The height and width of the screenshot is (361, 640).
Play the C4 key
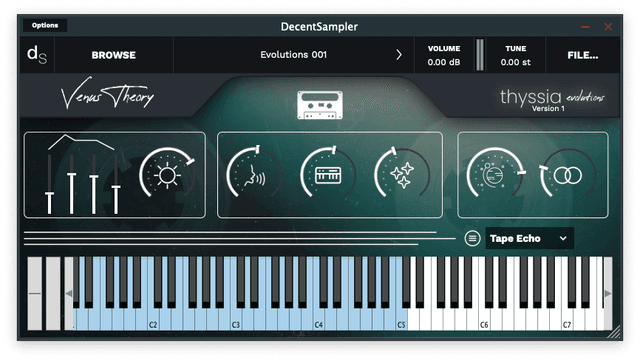(319, 319)
